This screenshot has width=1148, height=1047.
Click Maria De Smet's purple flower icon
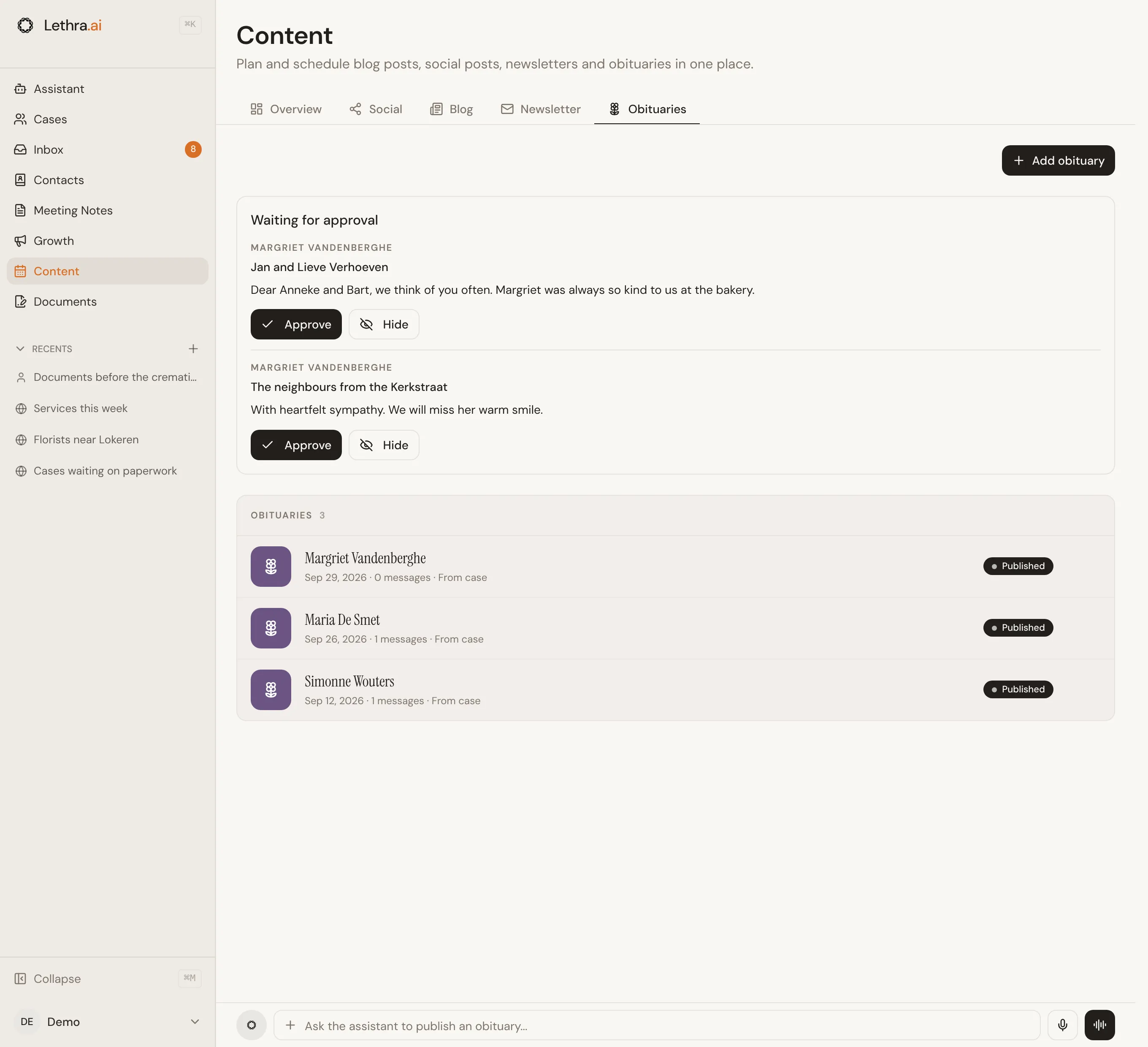271,628
